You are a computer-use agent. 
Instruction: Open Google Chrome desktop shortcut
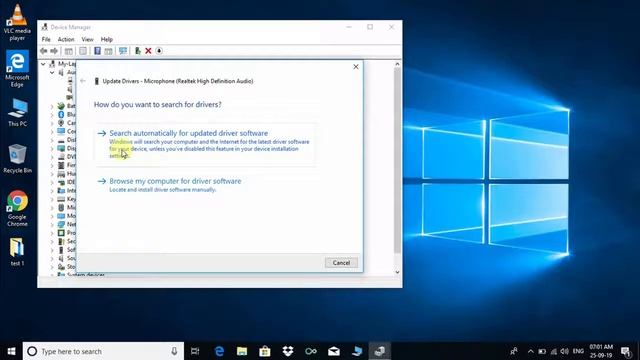click(x=17, y=209)
